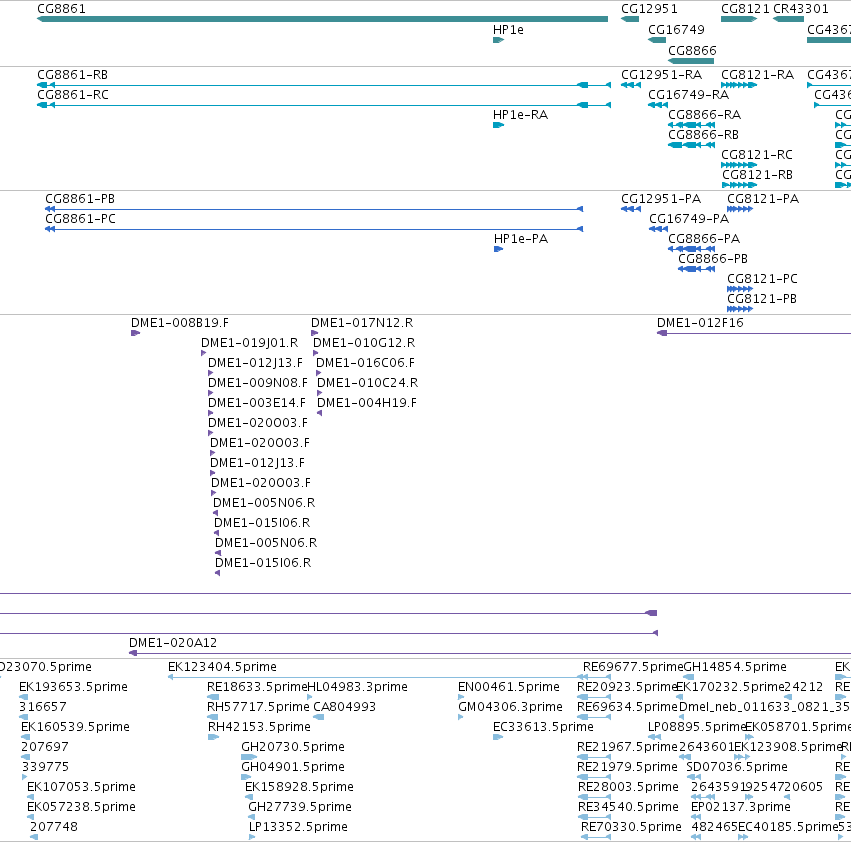
Task: Click protein label CG8861-PC
Action: [x=80, y=219]
